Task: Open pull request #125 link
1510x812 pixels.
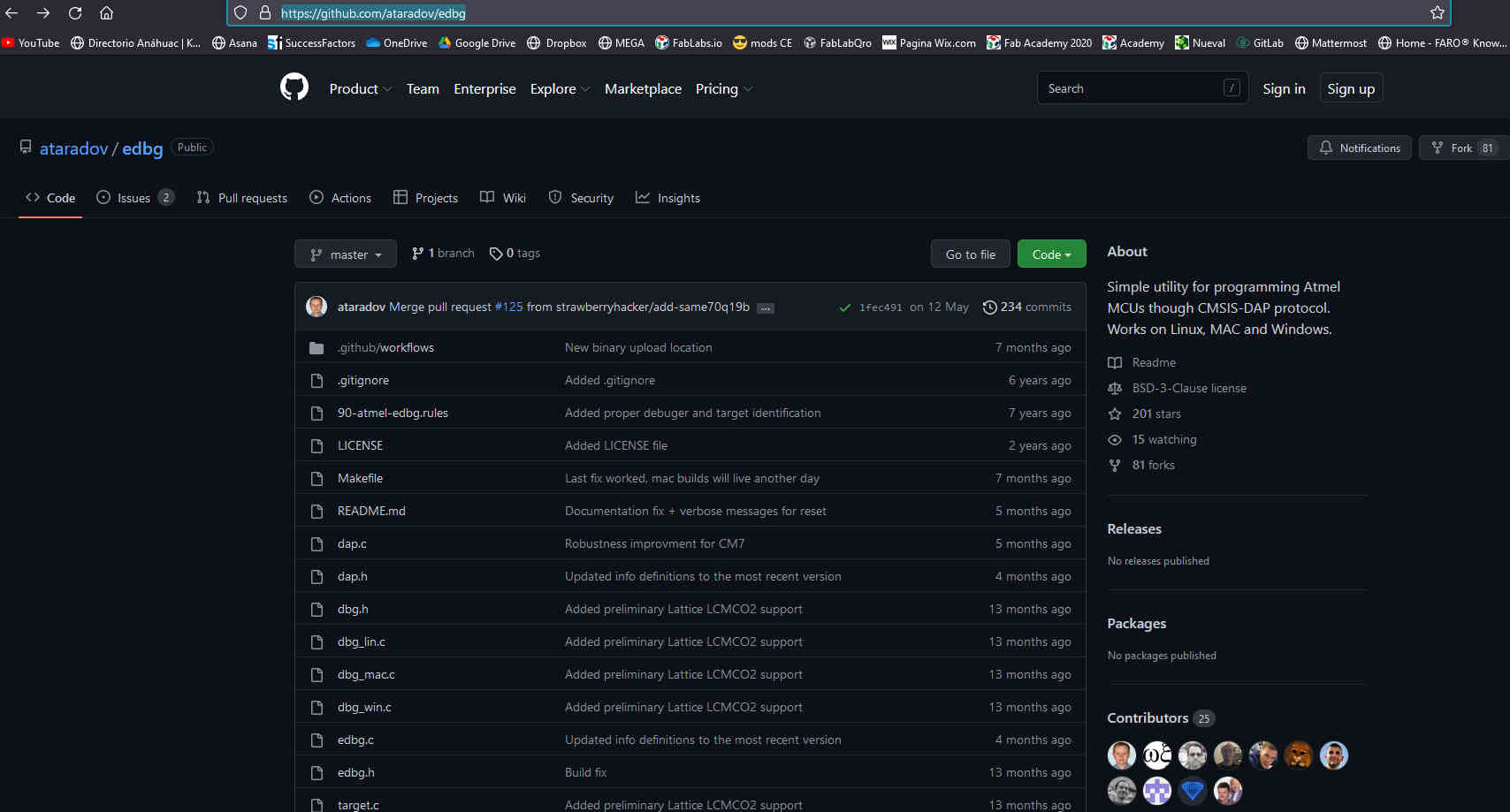Action: (508, 307)
